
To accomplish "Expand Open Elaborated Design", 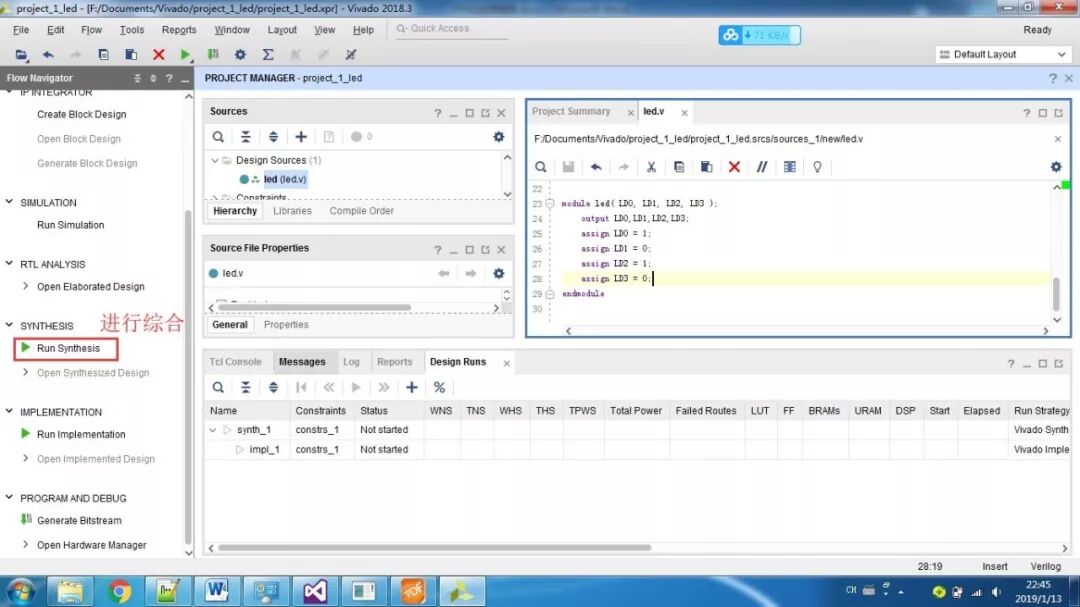I will pos(25,286).
